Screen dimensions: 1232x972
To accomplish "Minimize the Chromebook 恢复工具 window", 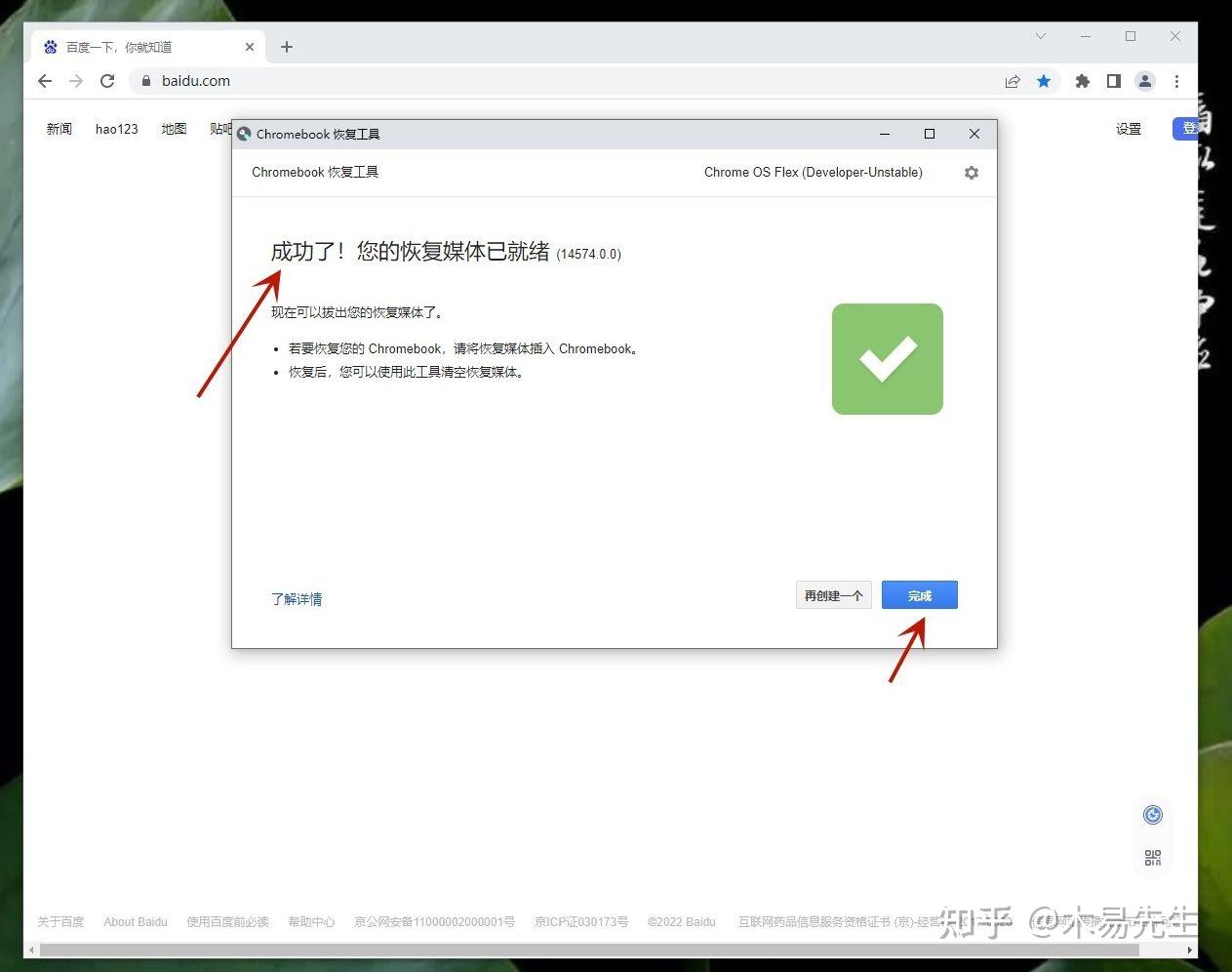I will tap(885, 134).
